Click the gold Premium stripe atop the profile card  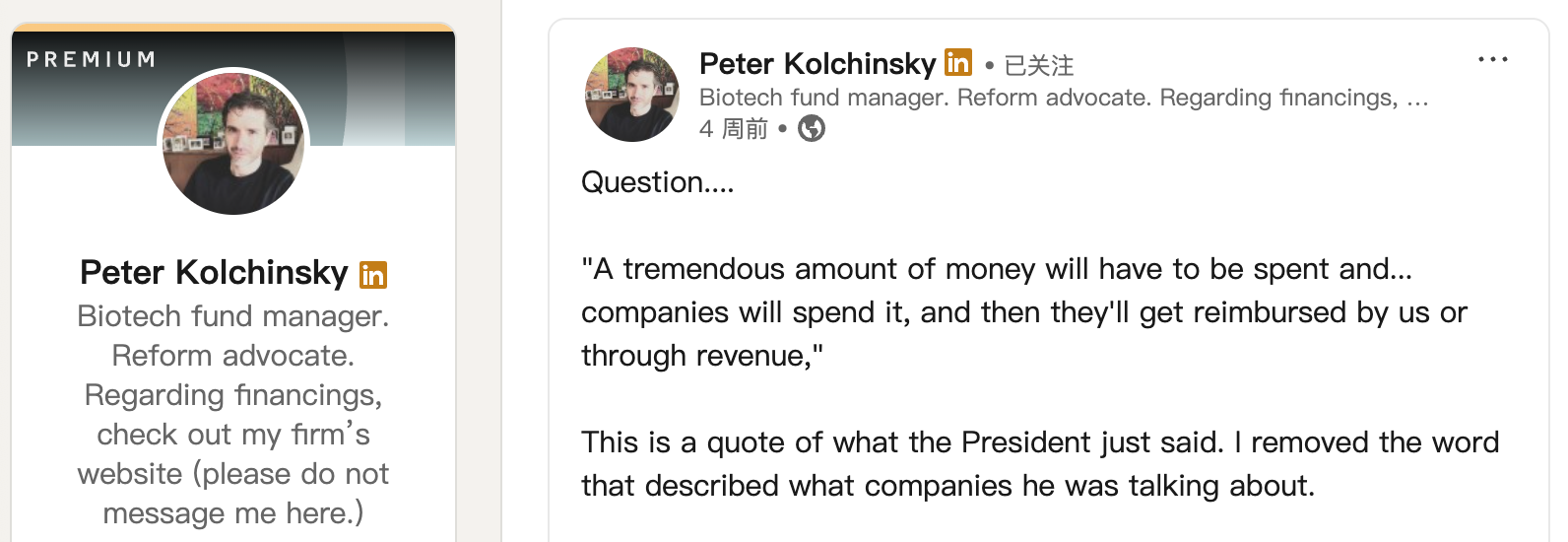click(x=233, y=28)
